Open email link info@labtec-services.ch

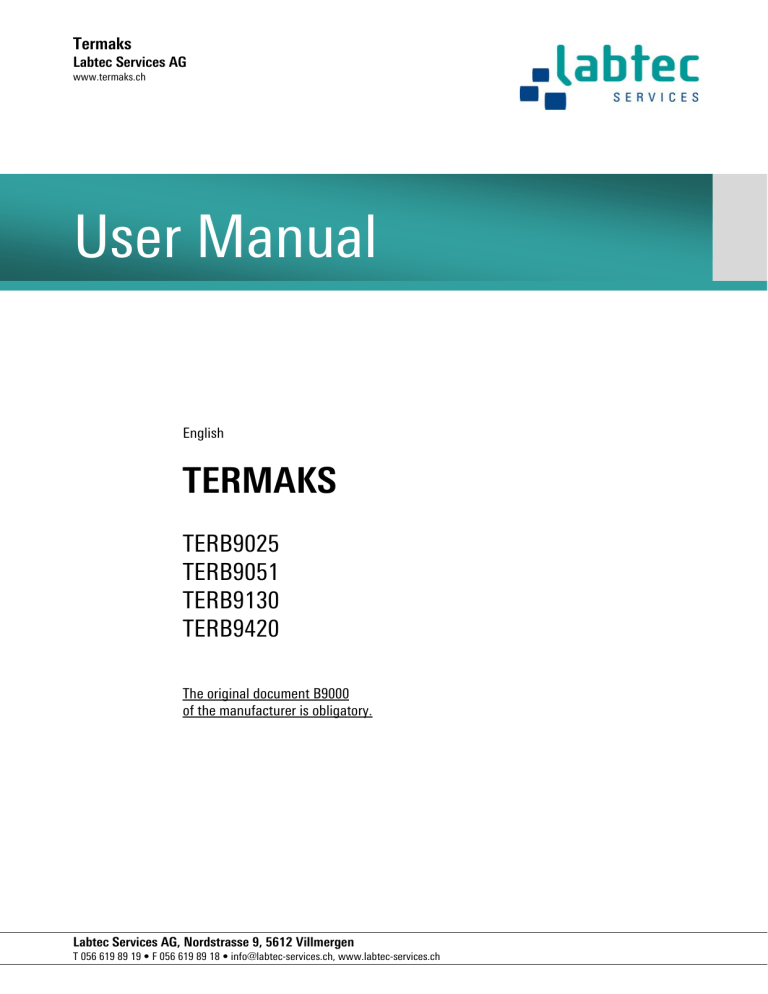coord(282,957)
